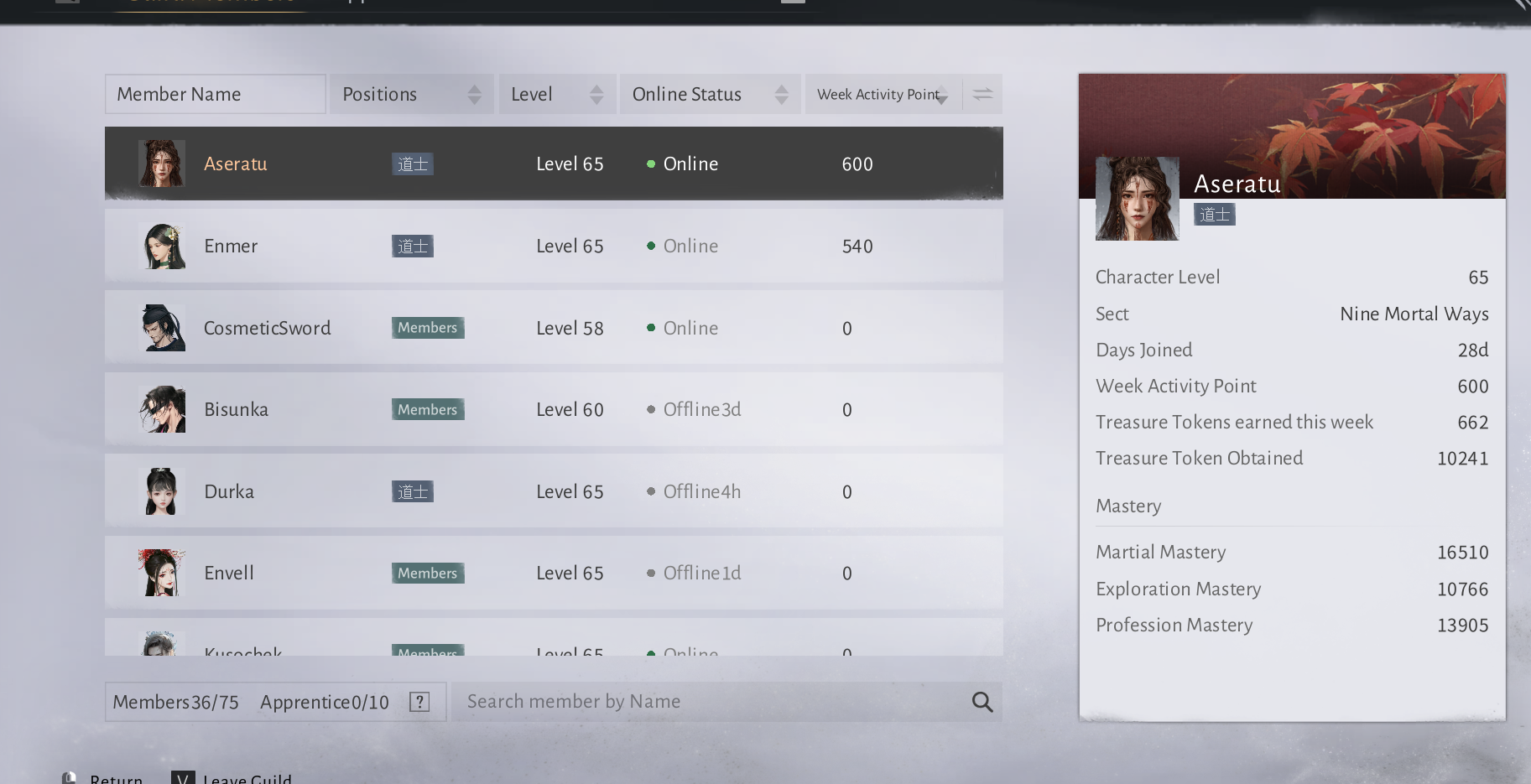The image size is (1531, 784).
Task: Click the 28d Days Joined value
Action: (x=1473, y=350)
